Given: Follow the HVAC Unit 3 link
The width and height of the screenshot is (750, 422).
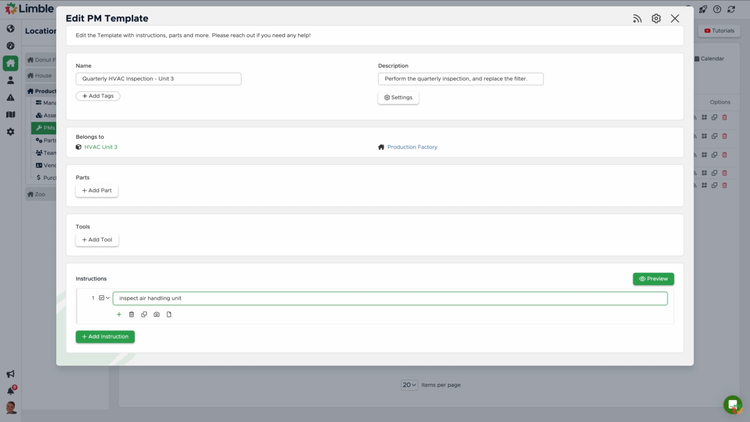Looking at the screenshot, I should [x=100, y=147].
